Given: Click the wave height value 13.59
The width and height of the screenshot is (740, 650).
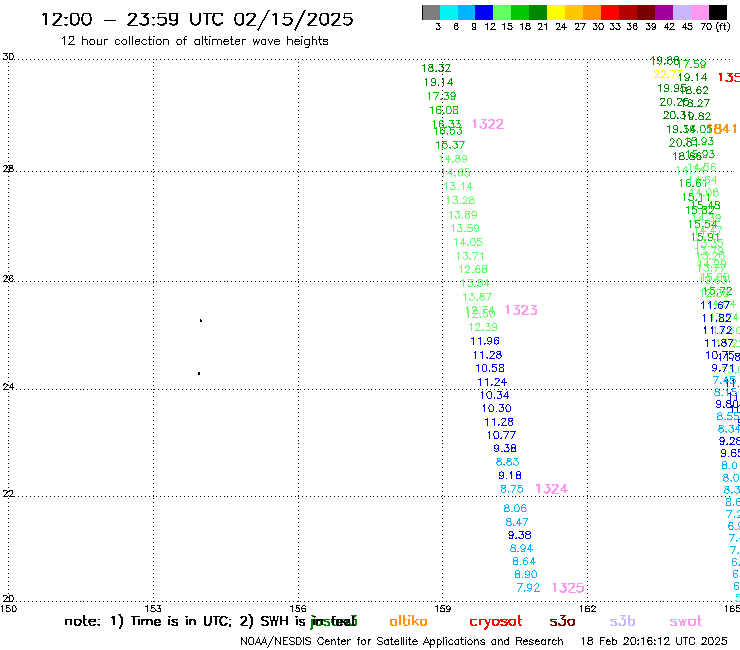Looking at the screenshot, I should pos(465,228).
